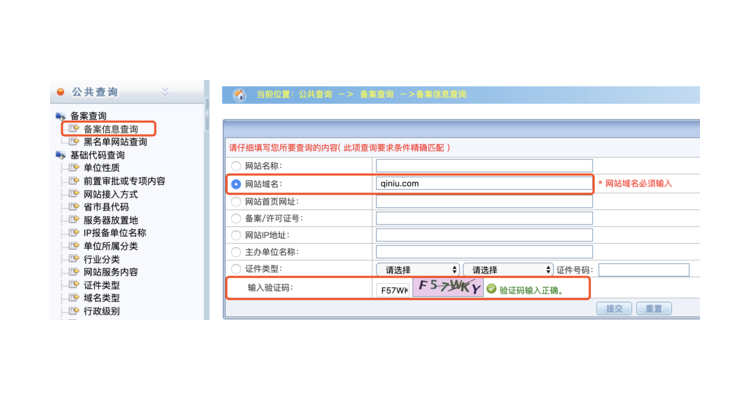Open 黑名单网站查询 in the tree

click(115, 142)
